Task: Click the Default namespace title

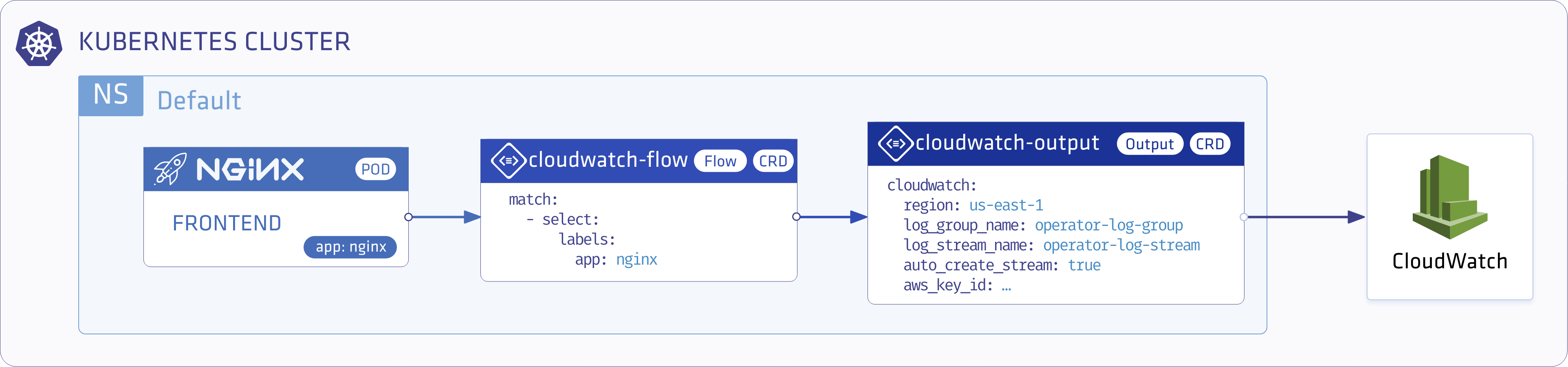Action: pyautogui.click(x=199, y=101)
